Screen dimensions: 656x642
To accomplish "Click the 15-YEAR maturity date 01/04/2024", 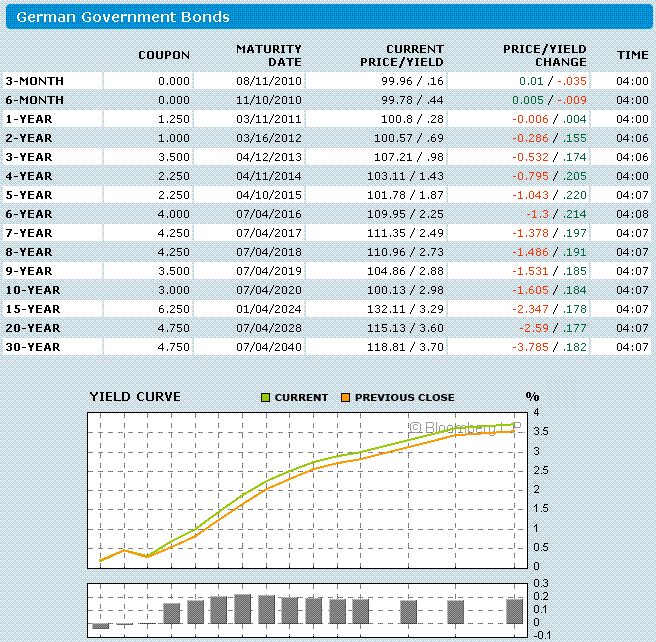I will (x=269, y=309).
